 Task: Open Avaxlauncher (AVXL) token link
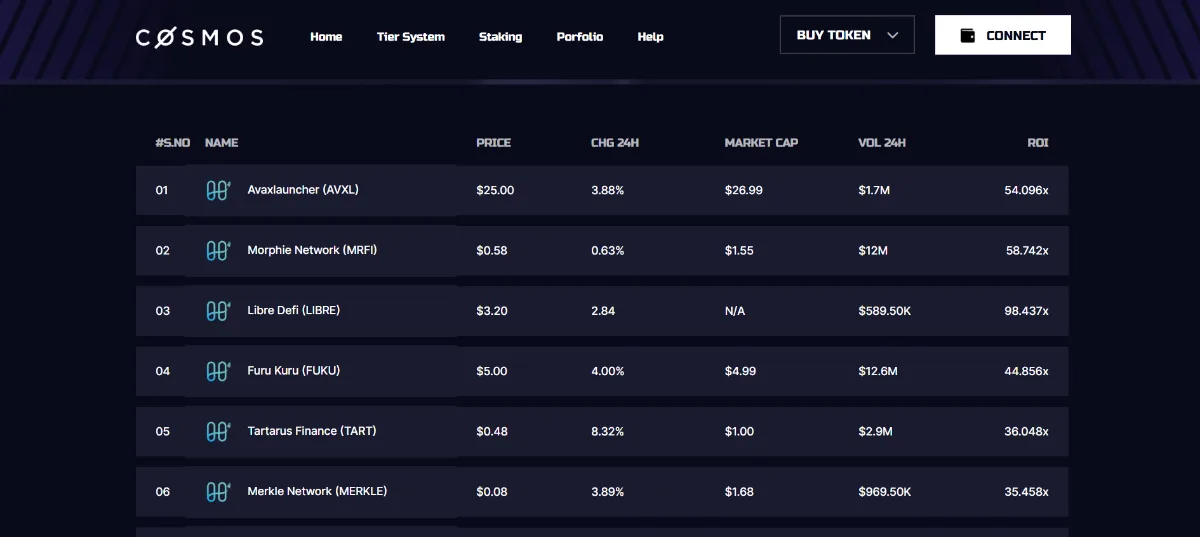click(x=303, y=190)
